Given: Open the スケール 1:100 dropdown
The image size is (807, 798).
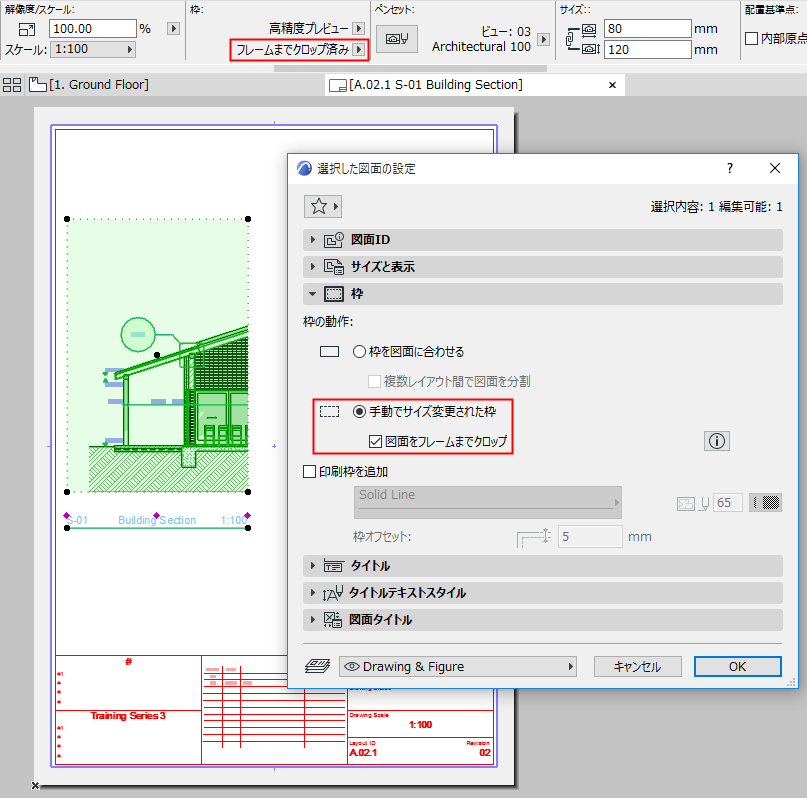Looking at the screenshot, I should point(93,49).
